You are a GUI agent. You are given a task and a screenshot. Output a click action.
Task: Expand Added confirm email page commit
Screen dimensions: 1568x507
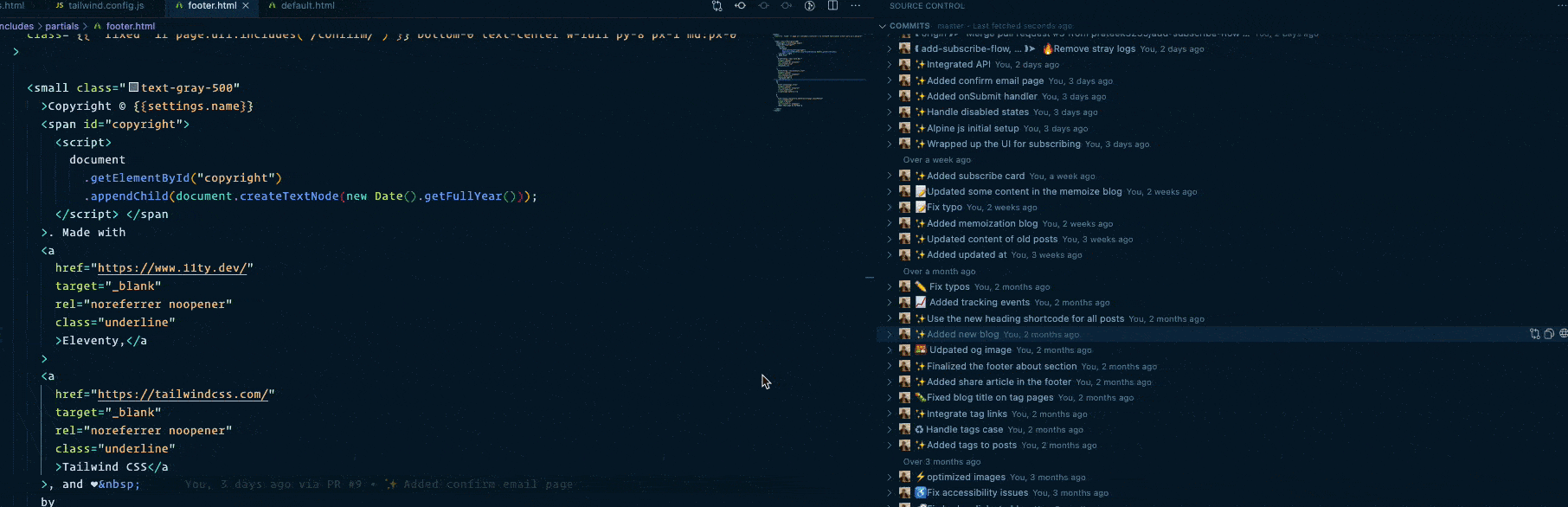[x=889, y=80]
